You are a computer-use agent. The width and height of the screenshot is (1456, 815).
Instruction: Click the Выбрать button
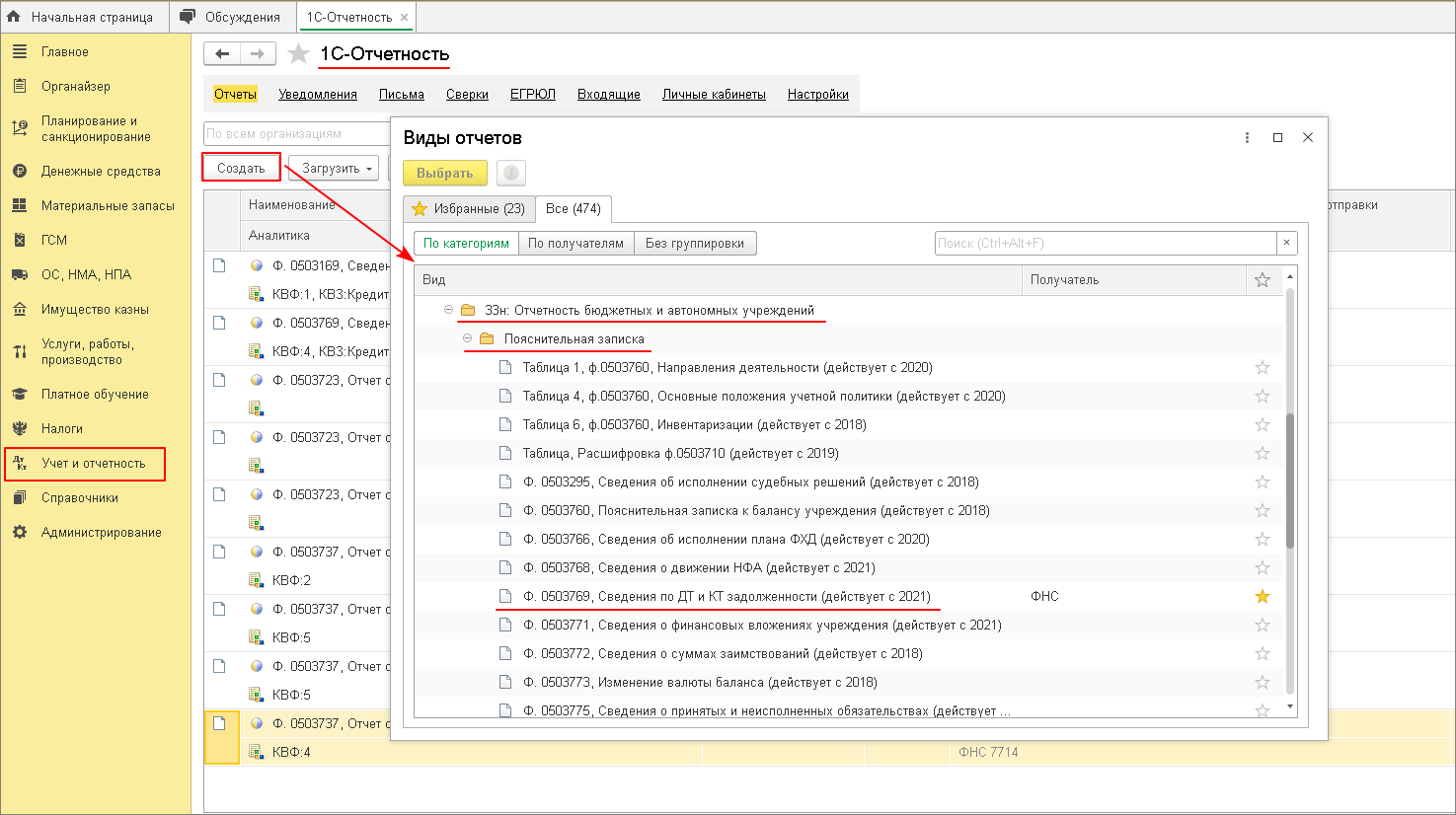(445, 173)
